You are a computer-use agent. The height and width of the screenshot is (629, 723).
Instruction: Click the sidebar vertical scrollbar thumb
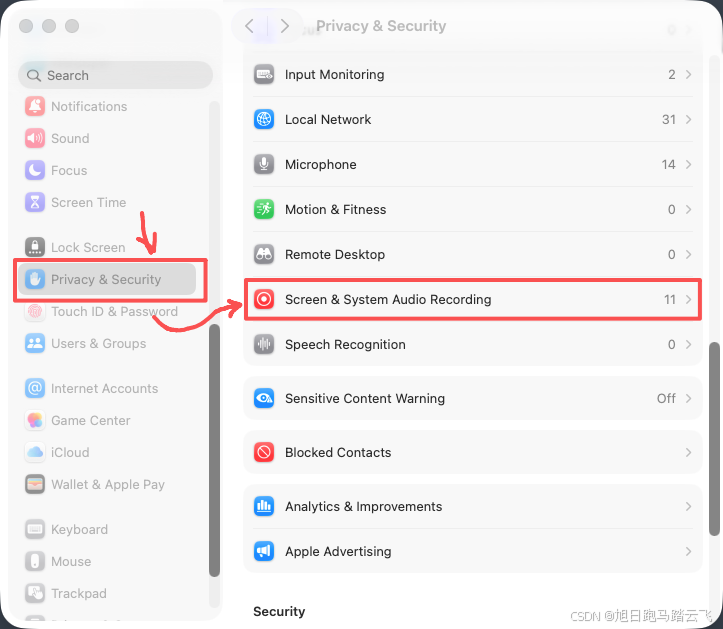[214, 451]
